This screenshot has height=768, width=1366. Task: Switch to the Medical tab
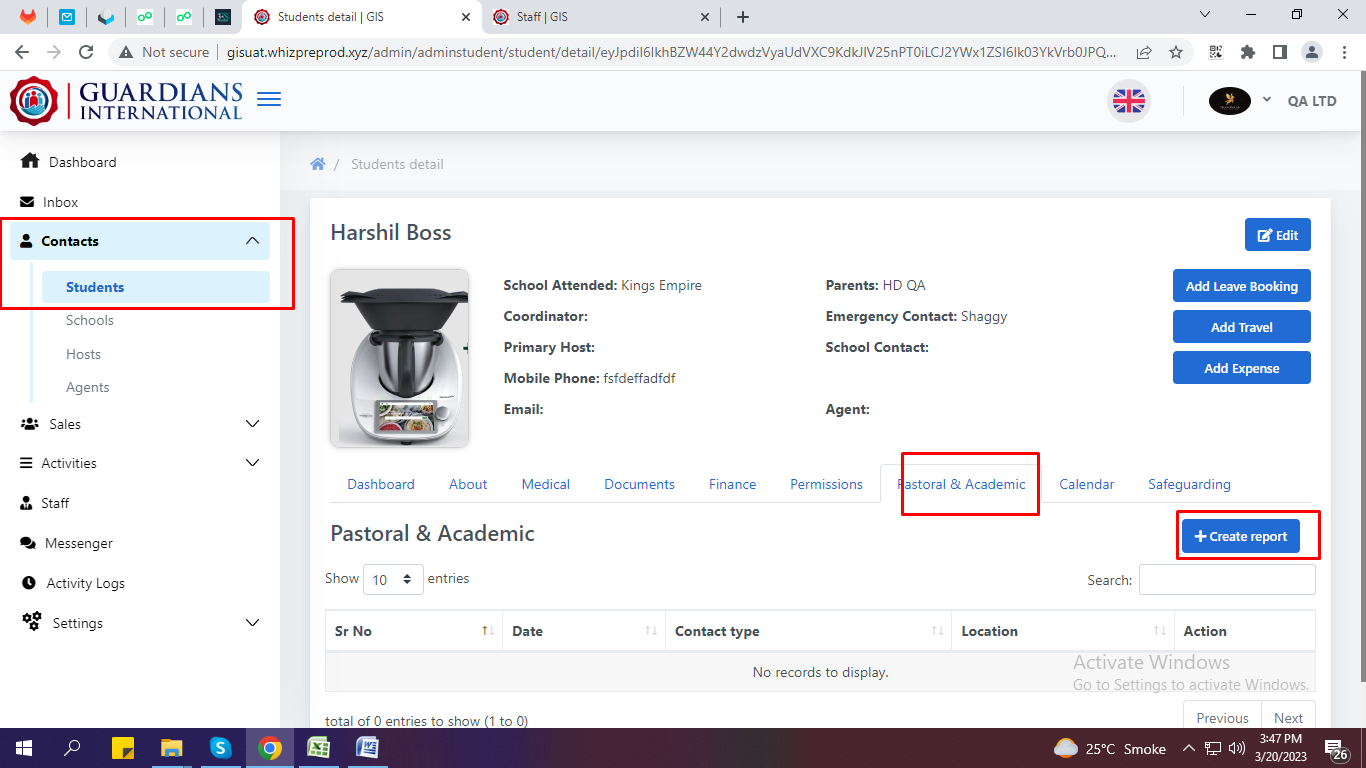pyautogui.click(x=545, y=484)
